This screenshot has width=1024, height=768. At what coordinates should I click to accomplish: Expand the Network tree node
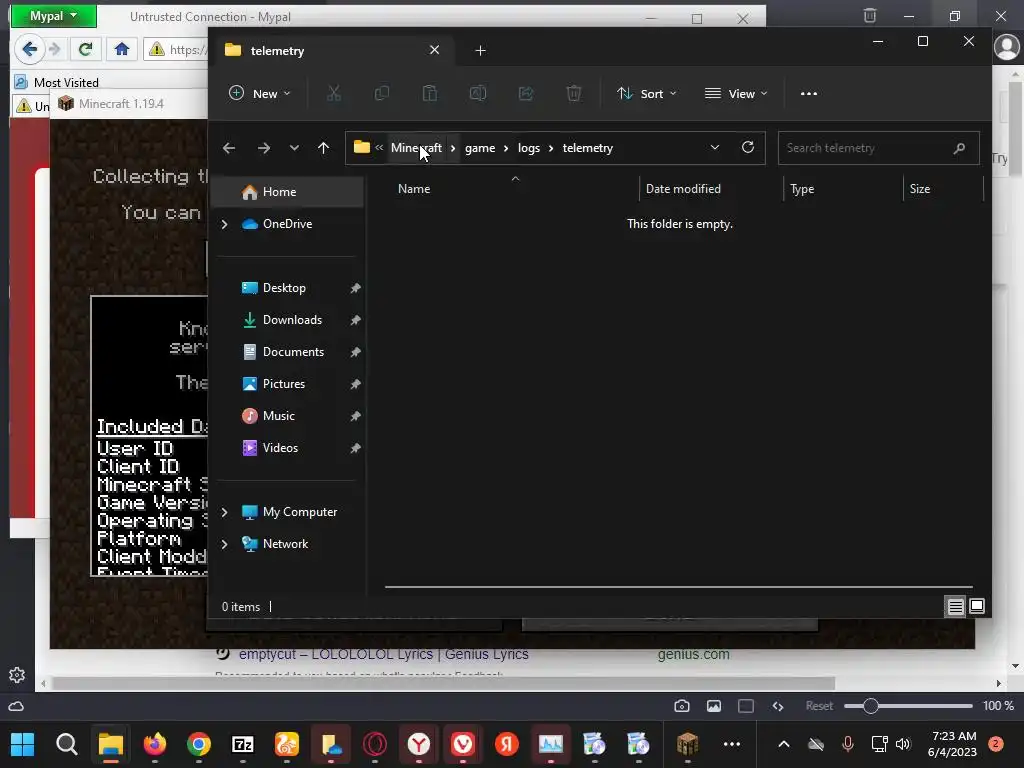[224, 544]
